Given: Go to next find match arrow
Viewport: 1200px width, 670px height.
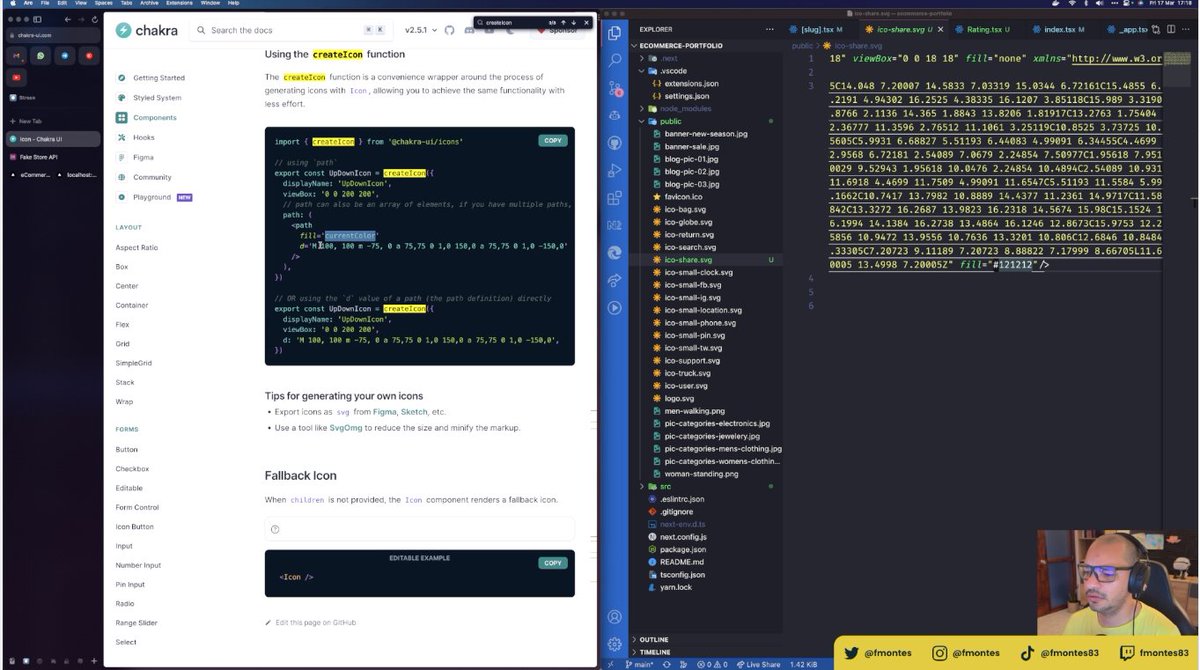Looking at the screenshot, I should pos(574,22).
